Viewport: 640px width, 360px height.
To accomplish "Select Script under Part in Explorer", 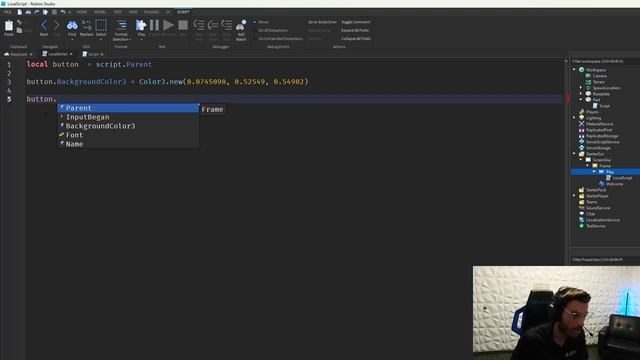I will (x=604, y=106).
